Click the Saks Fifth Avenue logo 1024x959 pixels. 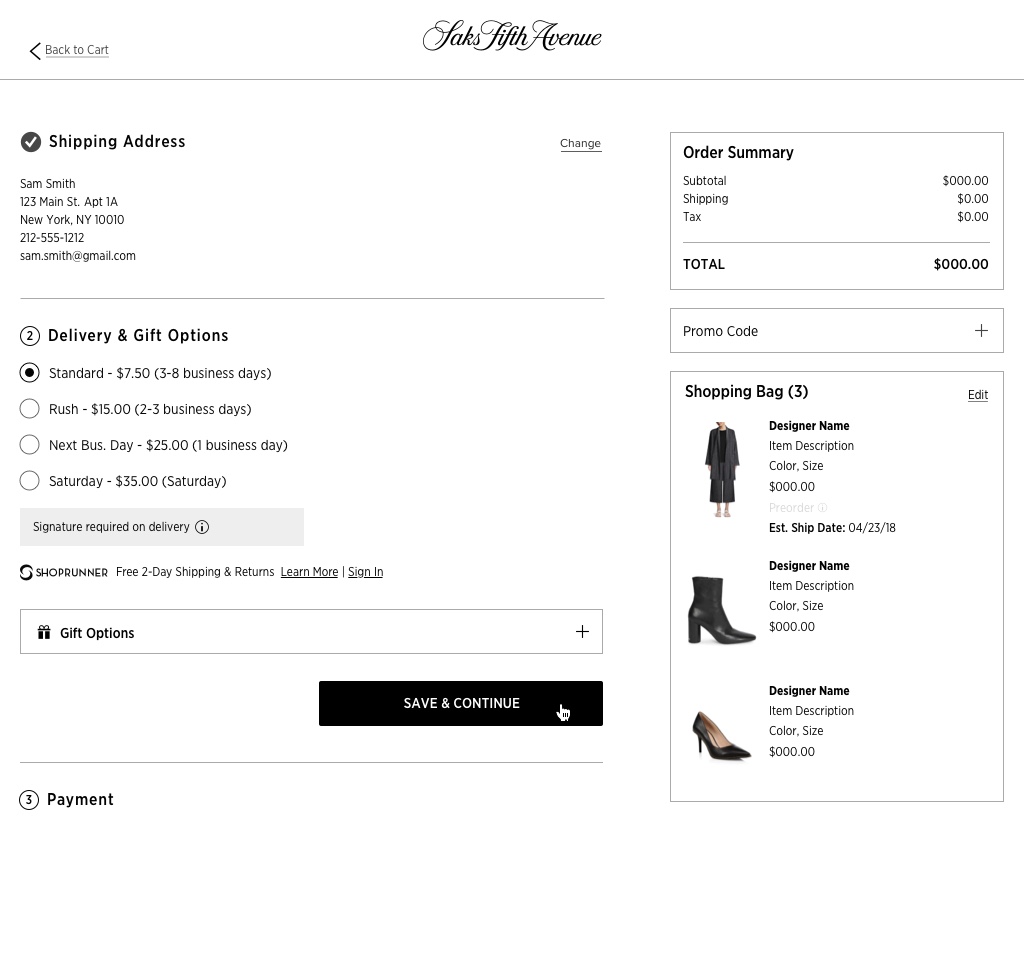coord(512,36)
